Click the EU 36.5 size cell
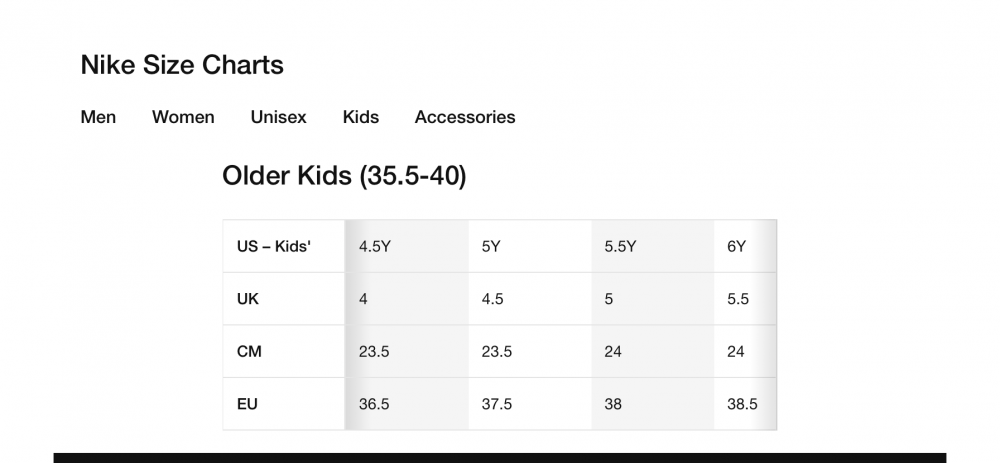The height and width of the screenshot is (463, 1000). click(407, 404)
